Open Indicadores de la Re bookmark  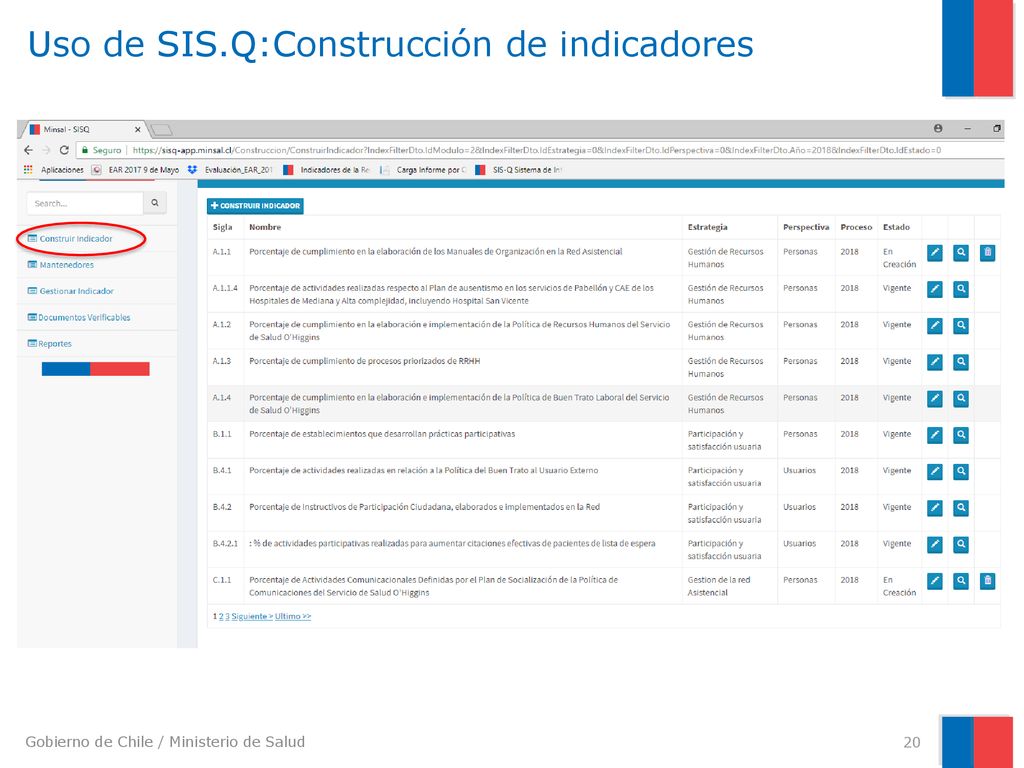point(327,170)
